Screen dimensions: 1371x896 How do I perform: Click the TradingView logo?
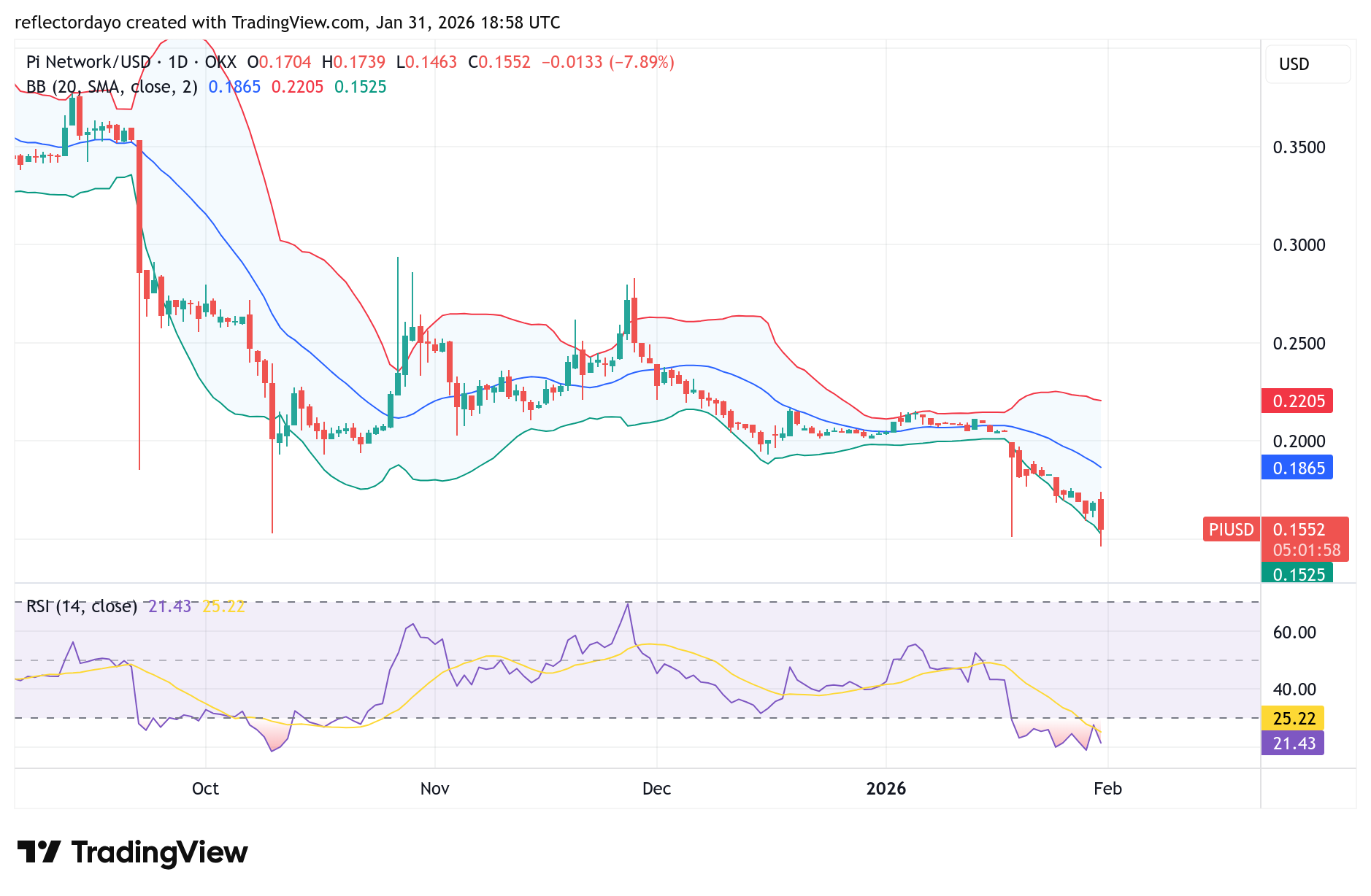pyautogui.click(x=132, y=852)
